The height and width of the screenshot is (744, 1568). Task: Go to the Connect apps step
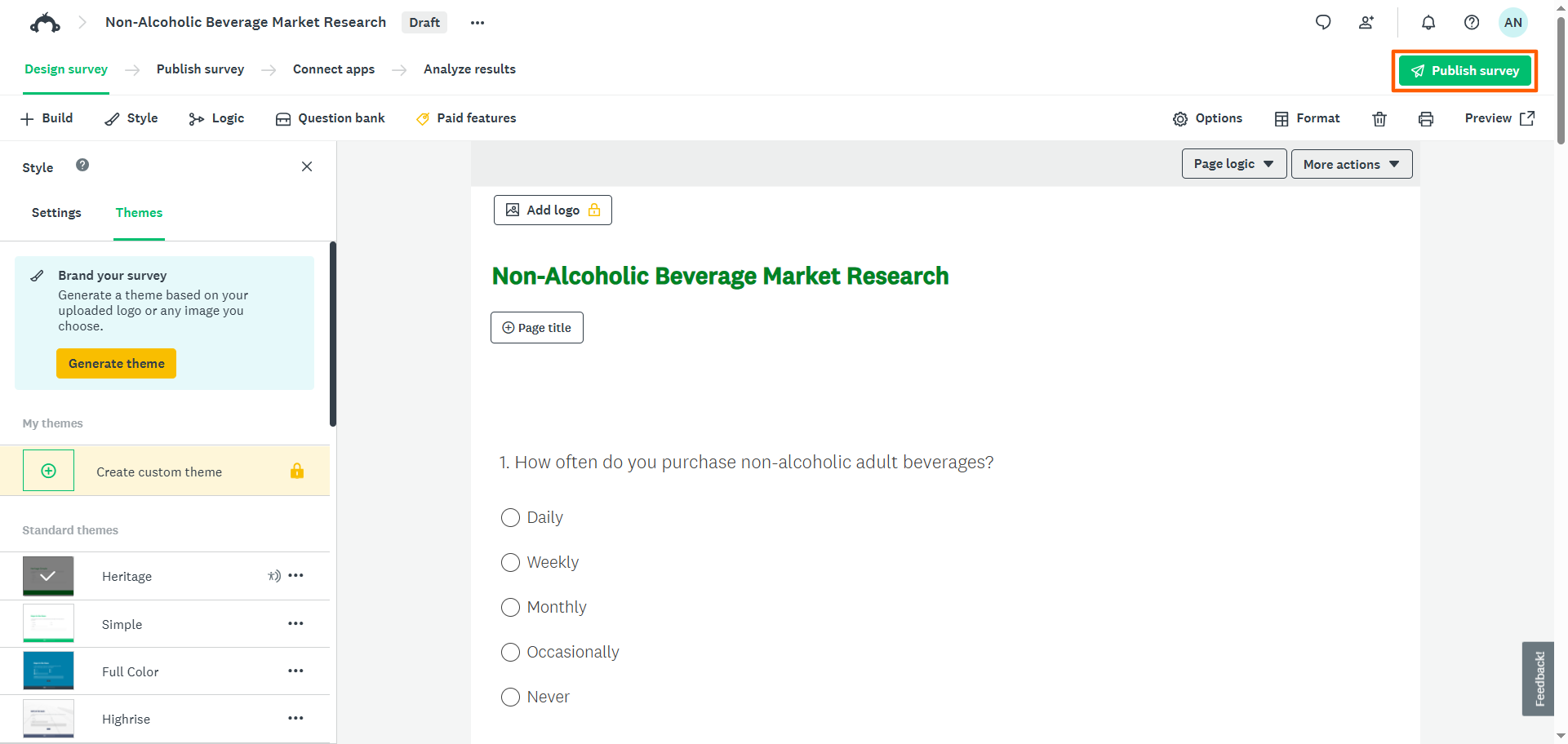click(x=334, y=69)
